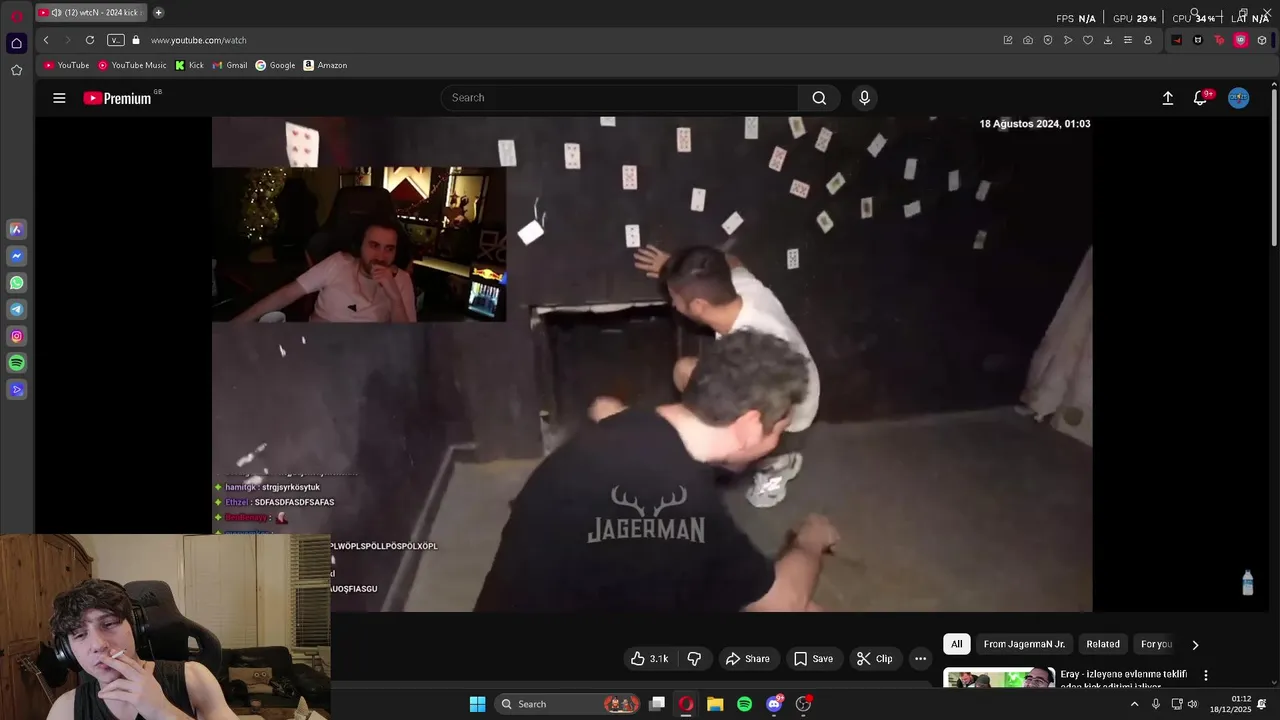Open the Opera main menu logo
The image size is (1280, 720).
point(16,16)
